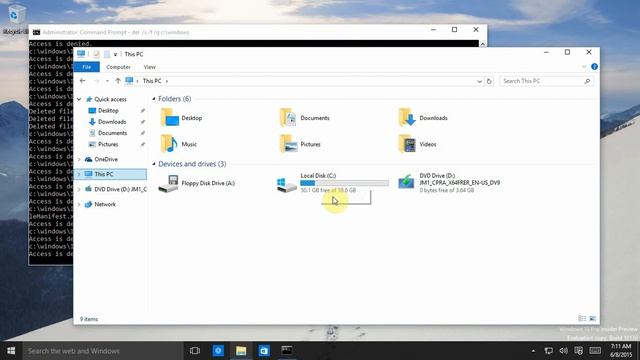Open the volume control in system tray
640x360 pixels.
coord(564,351)
